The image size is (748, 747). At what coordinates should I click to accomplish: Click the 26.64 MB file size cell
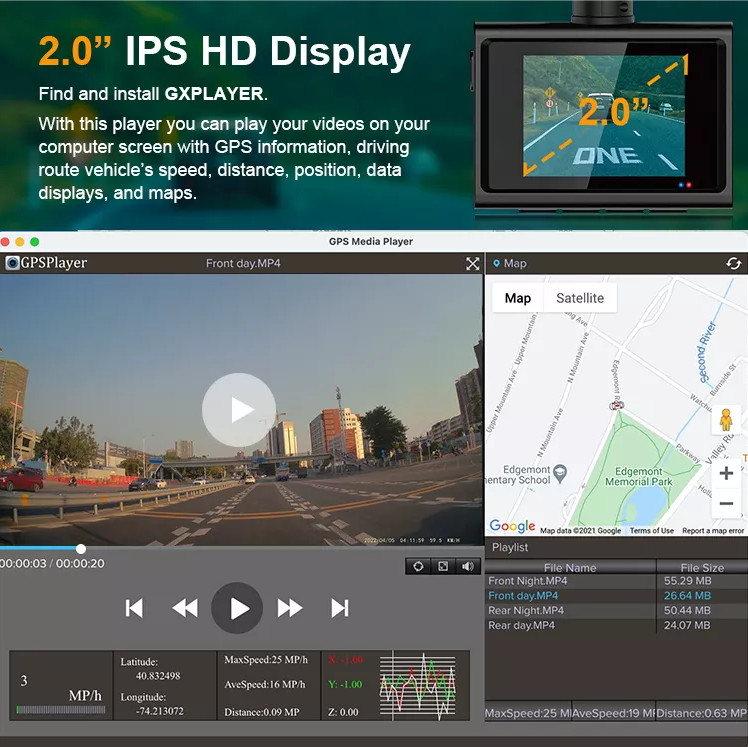(687, 596)
